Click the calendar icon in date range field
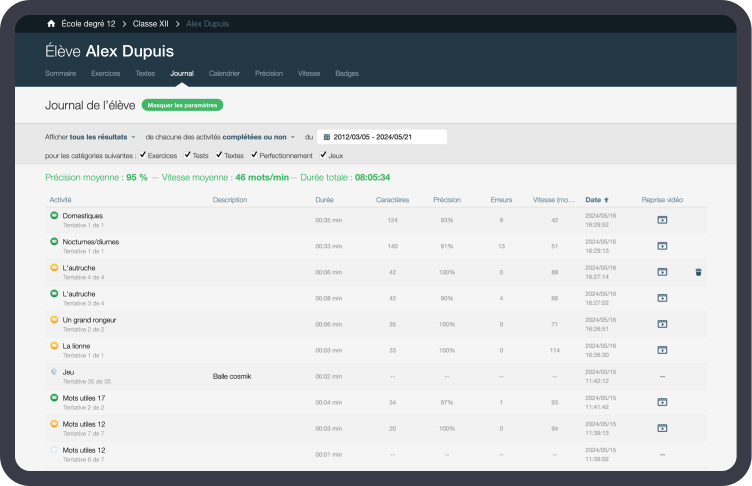Viewport: 752px width, 486px height. click(x=326, y=137)
